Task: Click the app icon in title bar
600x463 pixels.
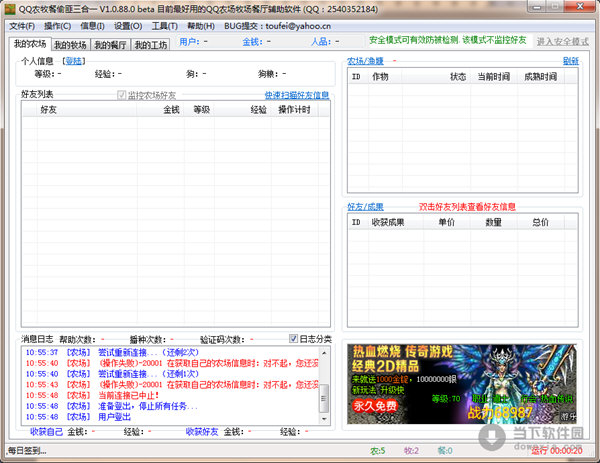Action: [x=10, y=8]
